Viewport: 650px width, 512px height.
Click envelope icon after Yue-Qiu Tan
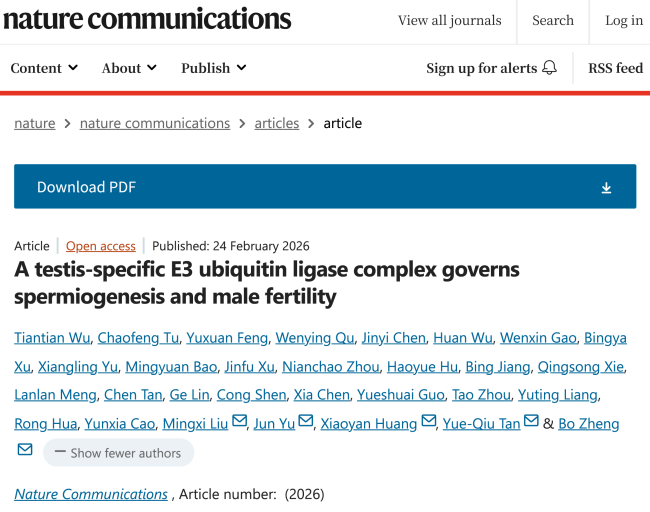[531, 422]
